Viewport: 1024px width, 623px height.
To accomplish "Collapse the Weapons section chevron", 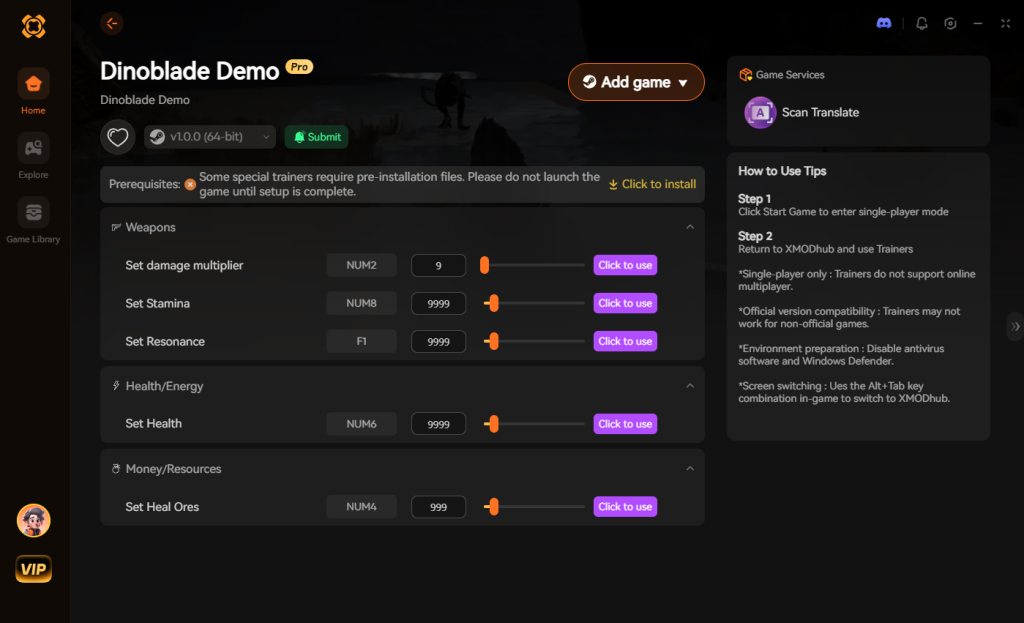I will click(x=690, y=227).
